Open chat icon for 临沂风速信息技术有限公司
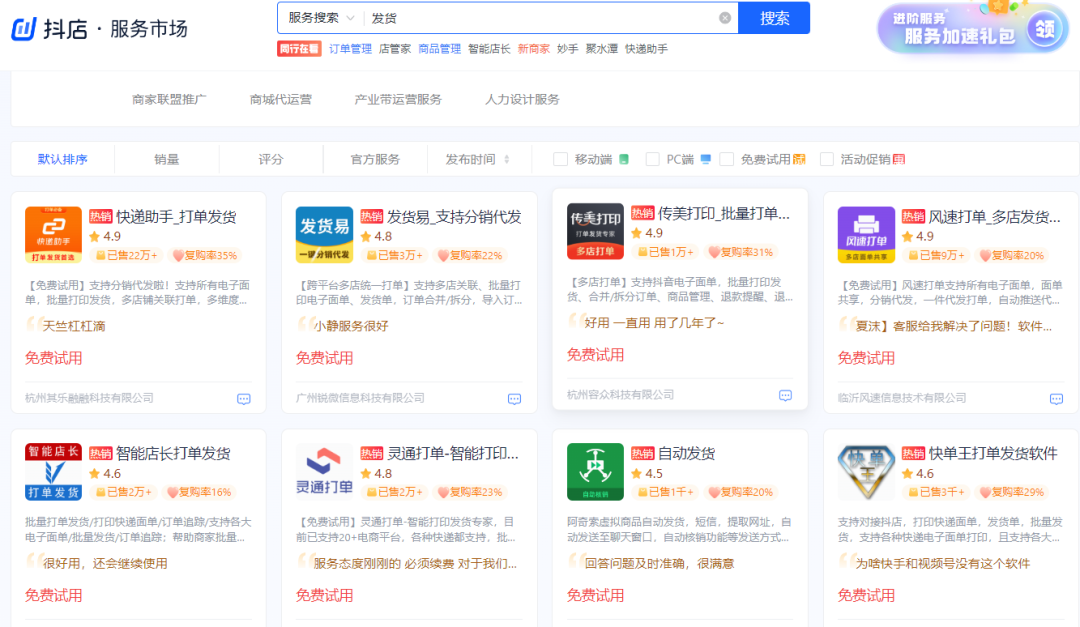This screenshot has height=627, width=1080. tap(1056, 399)
